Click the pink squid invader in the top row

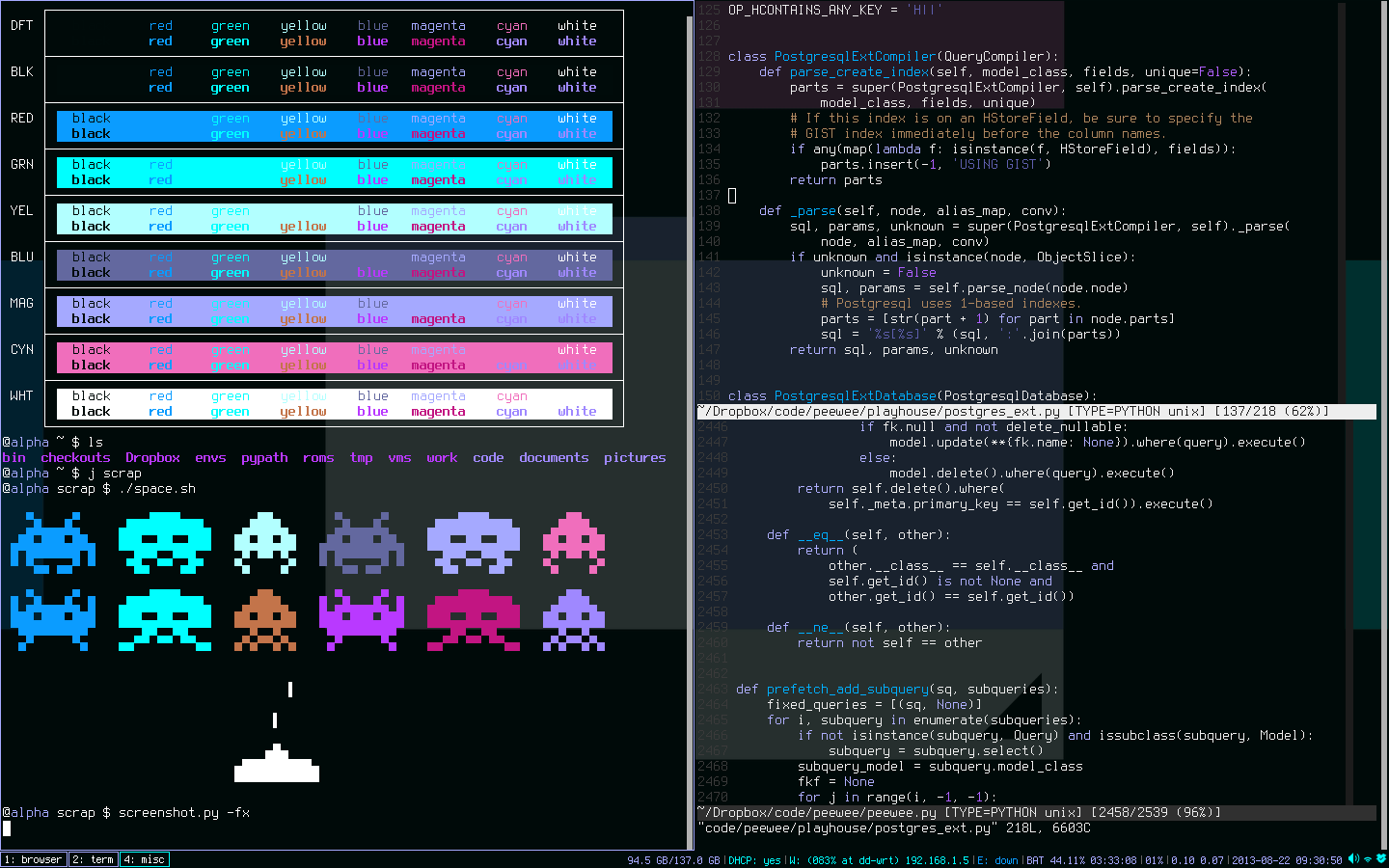pos(574,543)
